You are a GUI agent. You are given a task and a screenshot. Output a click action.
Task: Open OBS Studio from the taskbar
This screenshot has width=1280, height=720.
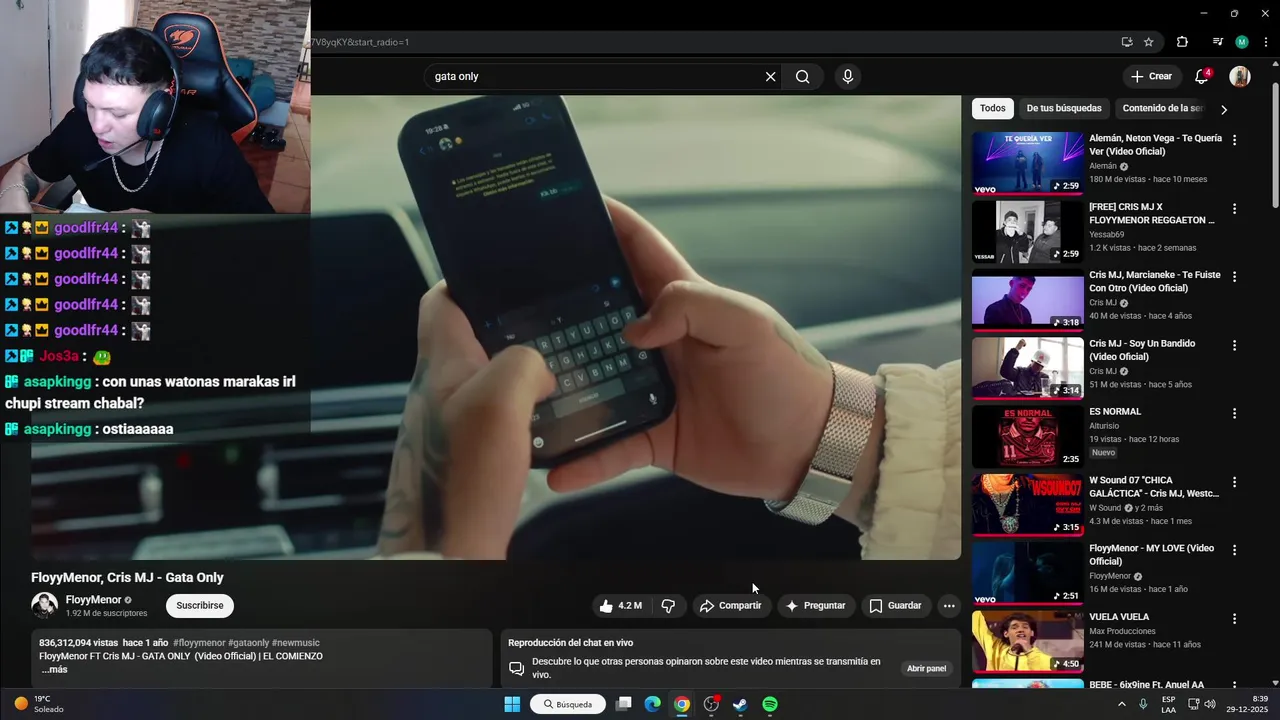point(711,704)
